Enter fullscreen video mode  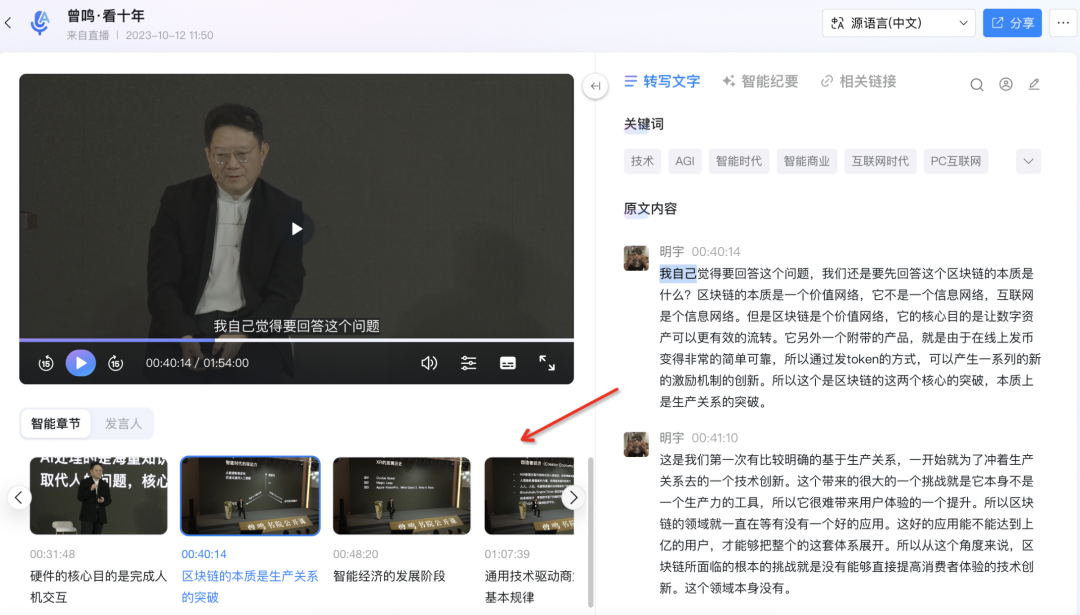(x=547, y=363)
